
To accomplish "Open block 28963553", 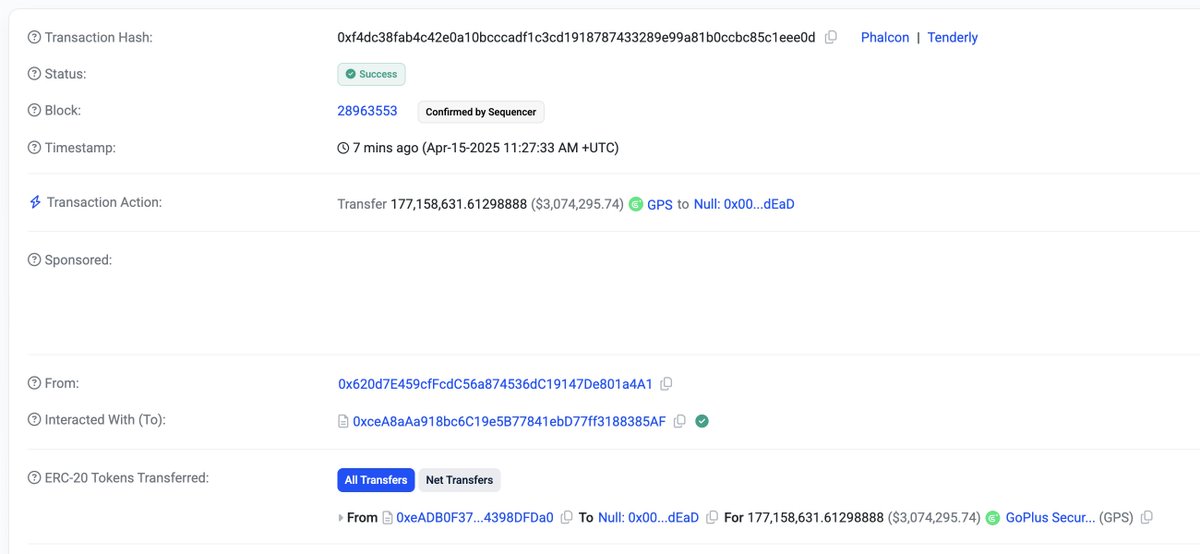I will tap(367, 111).
